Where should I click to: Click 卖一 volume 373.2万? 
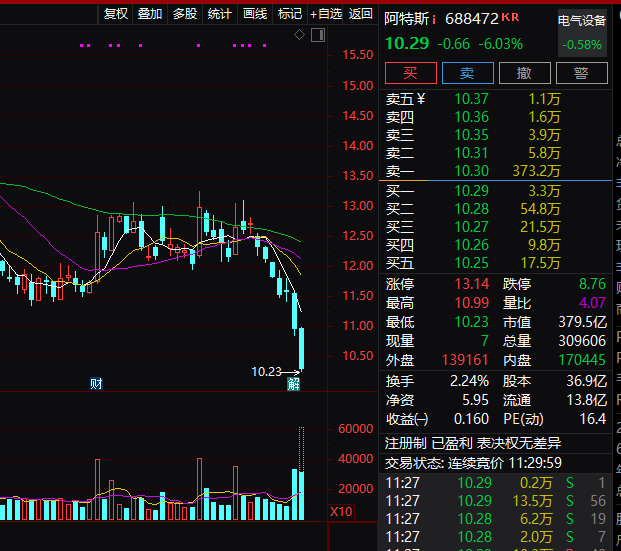[x=536, y=171]
